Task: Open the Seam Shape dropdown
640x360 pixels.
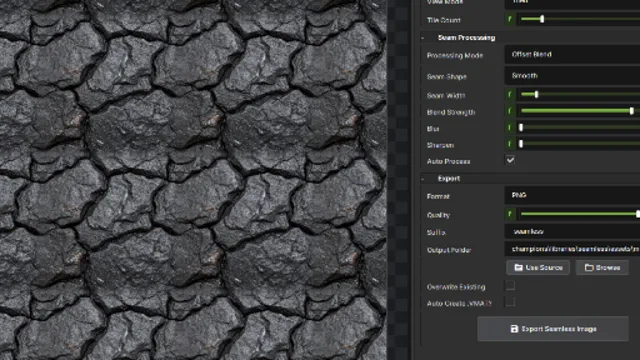Action: point(572,76)
